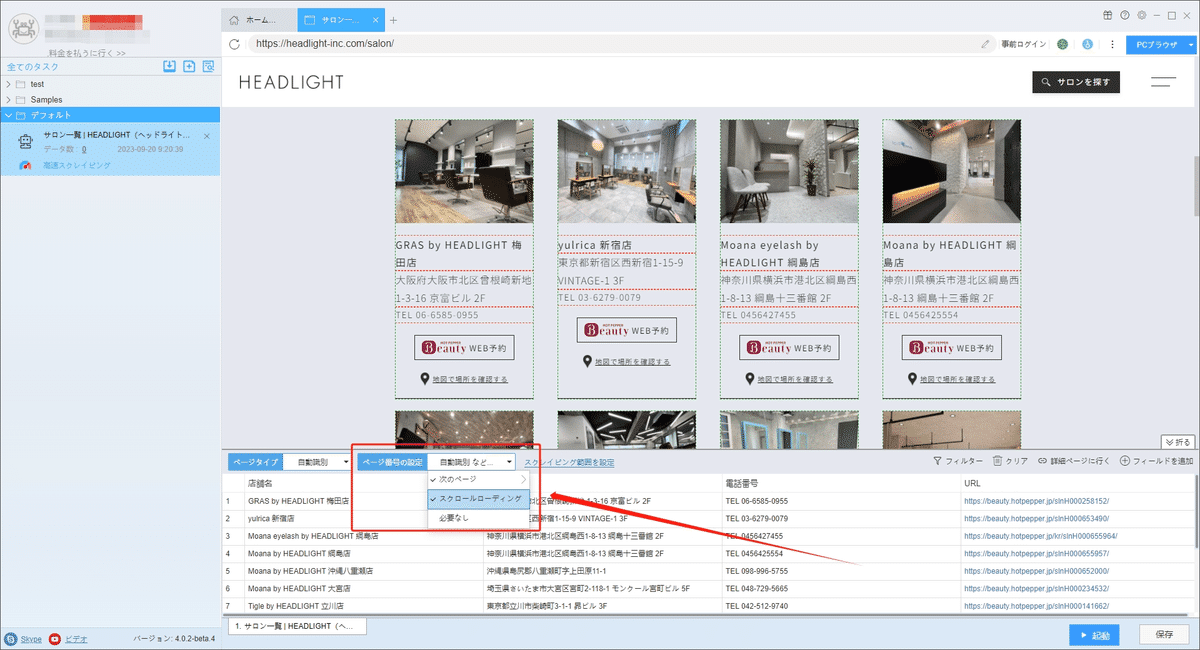Screen dimensions: 1200x650
Task: Click cell TEL 06-6585-0955
Action: (757, 501)
